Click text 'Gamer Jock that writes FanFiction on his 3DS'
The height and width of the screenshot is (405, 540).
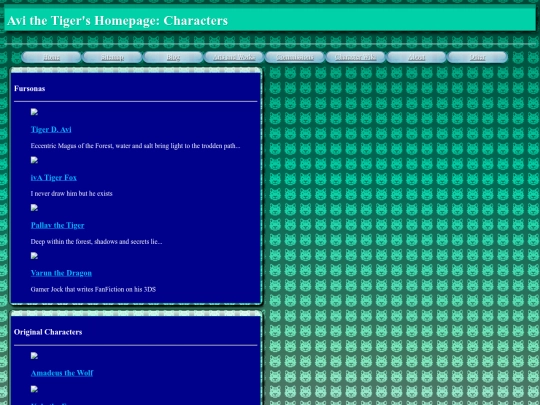coord(93,289)
